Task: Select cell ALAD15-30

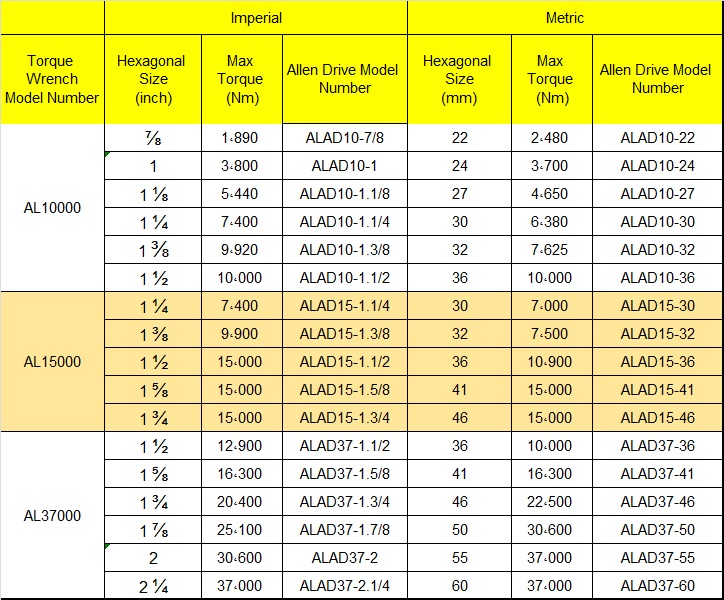Action: (658, 306)
